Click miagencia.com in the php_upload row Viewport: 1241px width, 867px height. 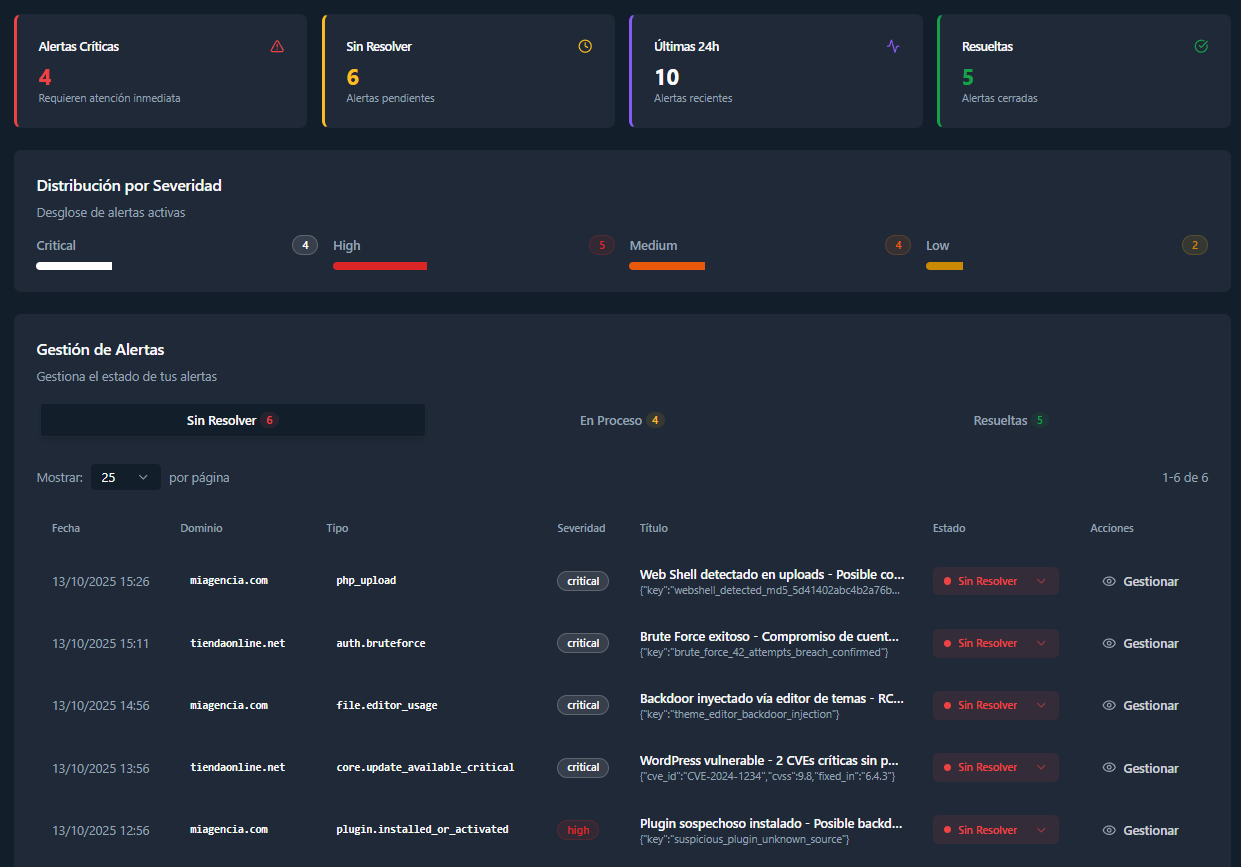coord(229,580)
